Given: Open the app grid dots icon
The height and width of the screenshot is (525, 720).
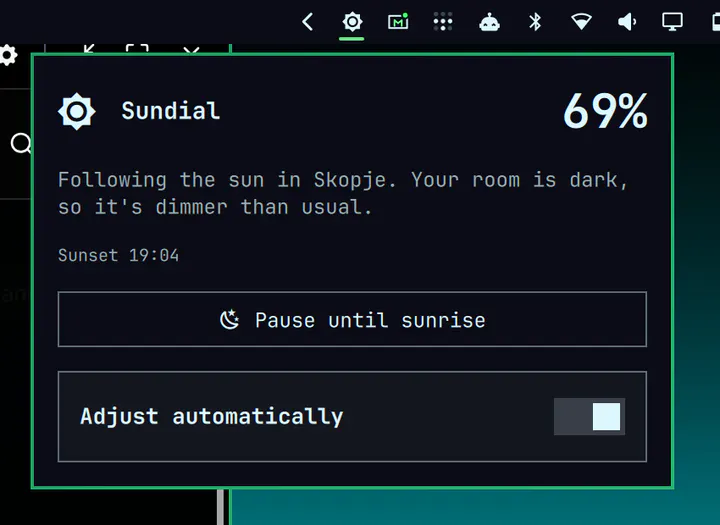Looking at the screenshot, I should tap(443, 22).
